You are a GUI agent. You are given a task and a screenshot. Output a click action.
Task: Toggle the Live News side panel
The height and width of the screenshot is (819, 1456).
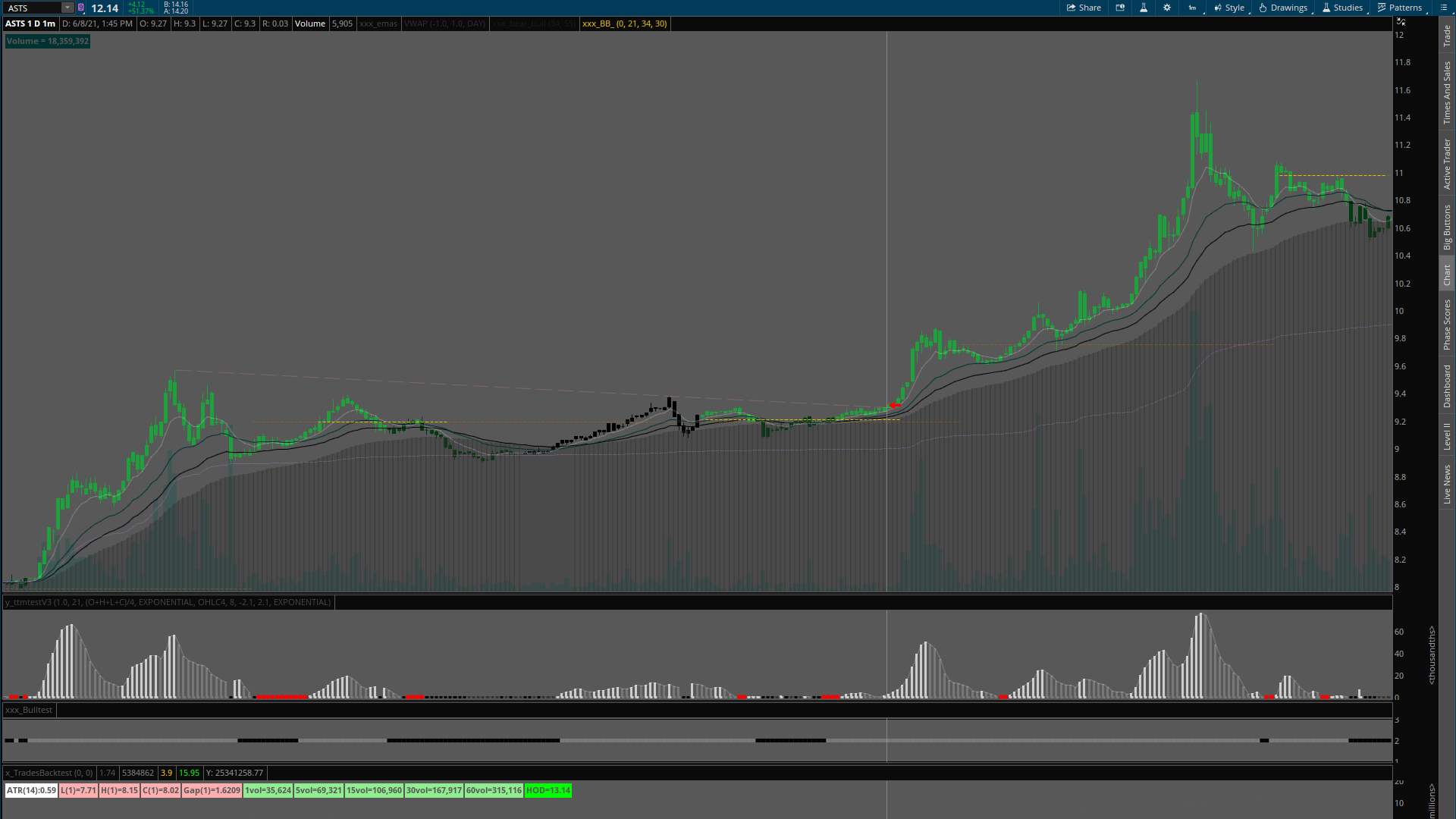[1447, 485]
